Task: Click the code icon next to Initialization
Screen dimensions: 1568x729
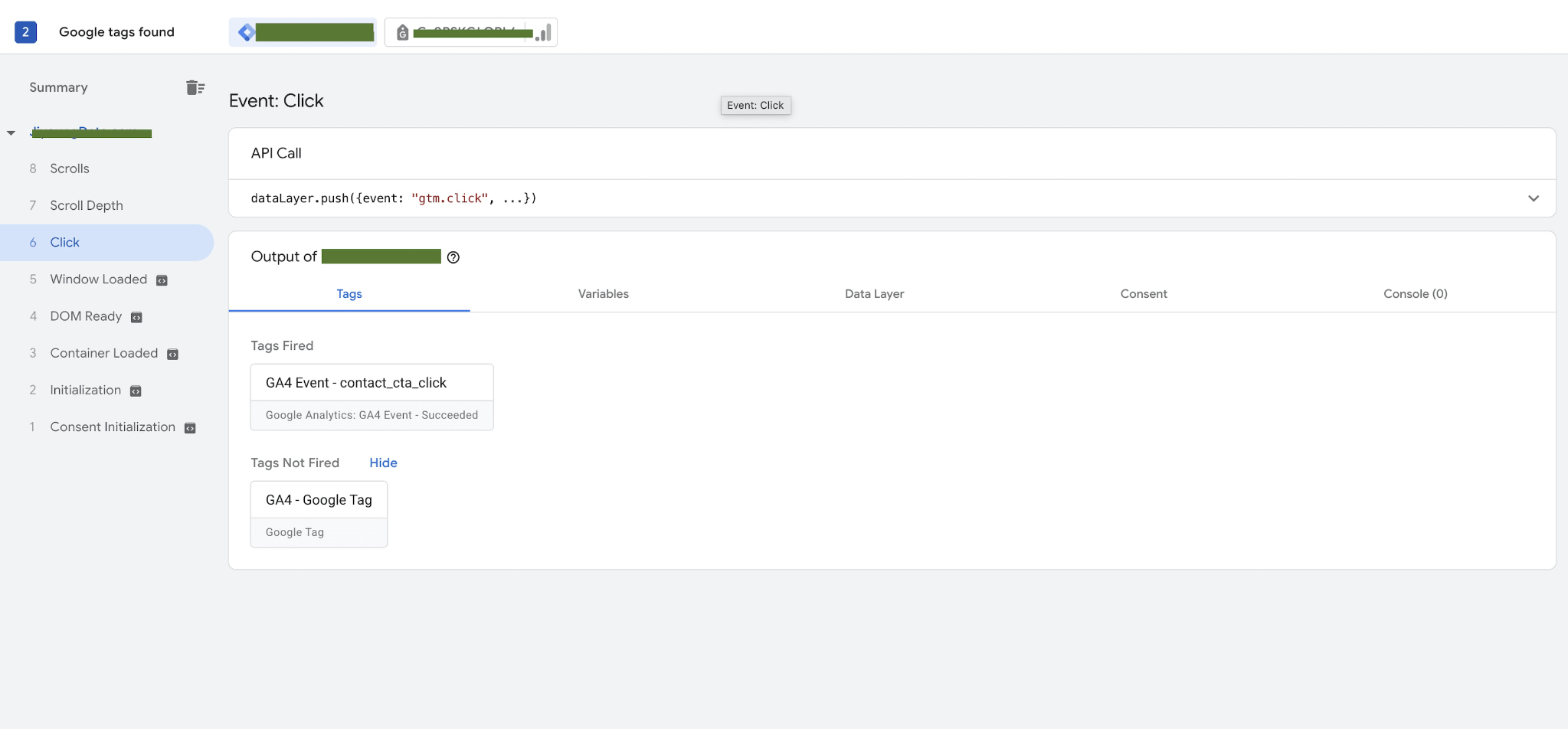Action: [x=136, y=391]
